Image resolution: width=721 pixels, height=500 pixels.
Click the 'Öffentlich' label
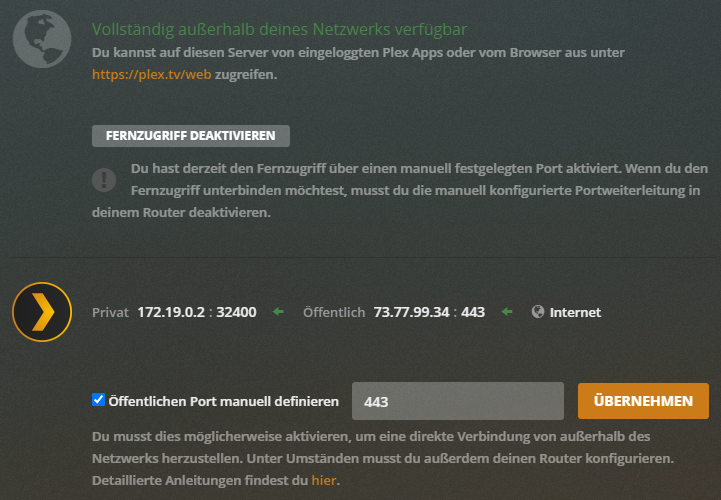[x=334, y=312]
